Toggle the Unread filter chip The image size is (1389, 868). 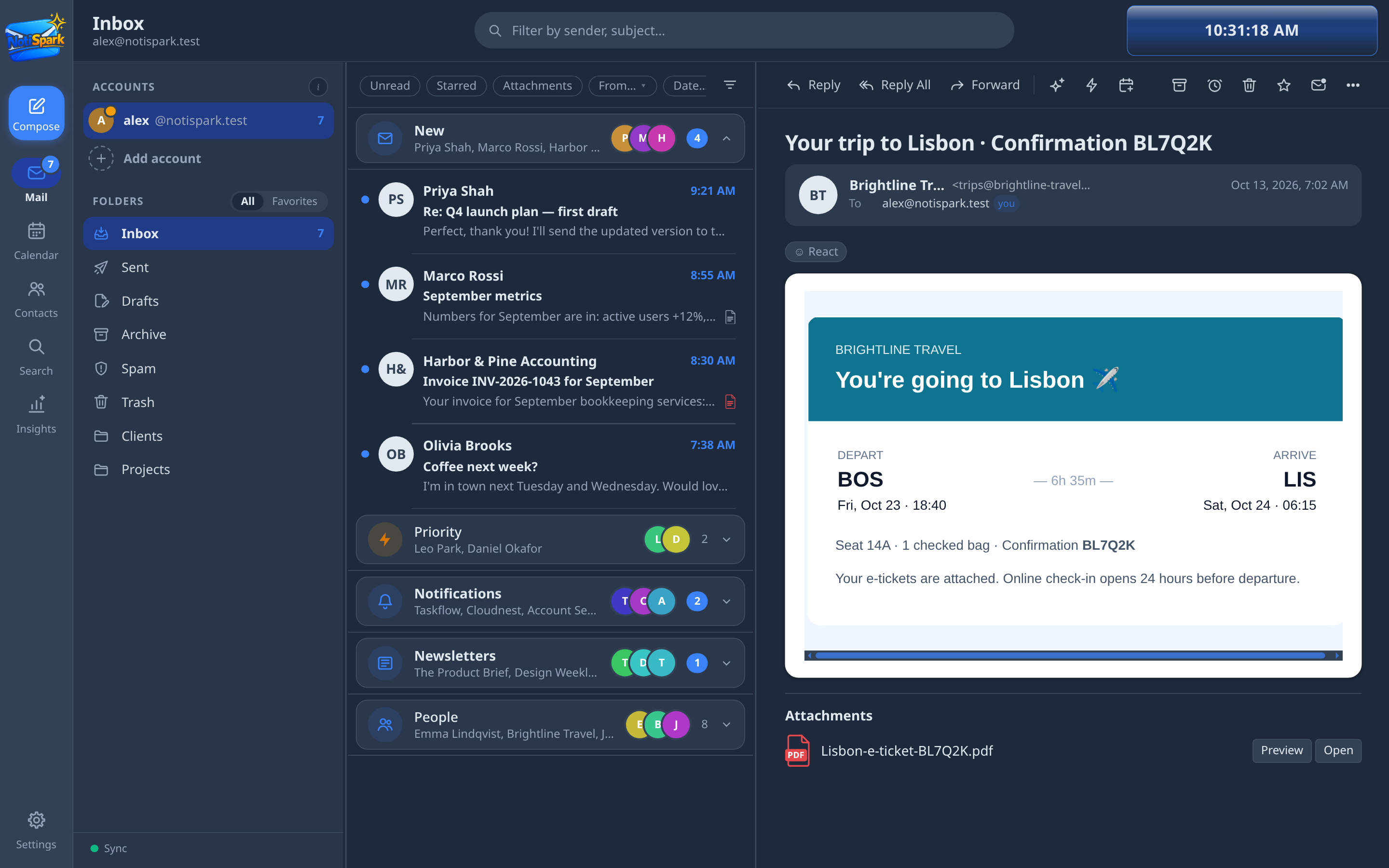click(390, 85)
